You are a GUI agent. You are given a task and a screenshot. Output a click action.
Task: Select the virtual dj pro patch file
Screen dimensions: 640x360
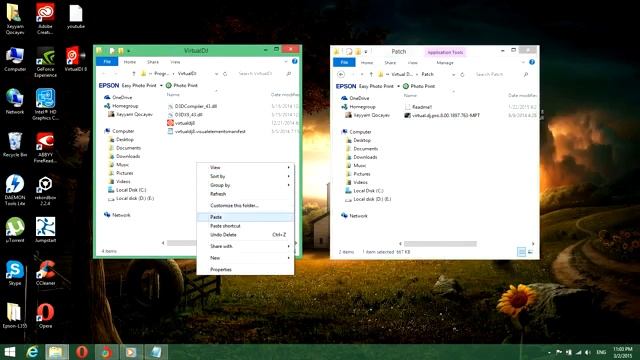point(442,116)
